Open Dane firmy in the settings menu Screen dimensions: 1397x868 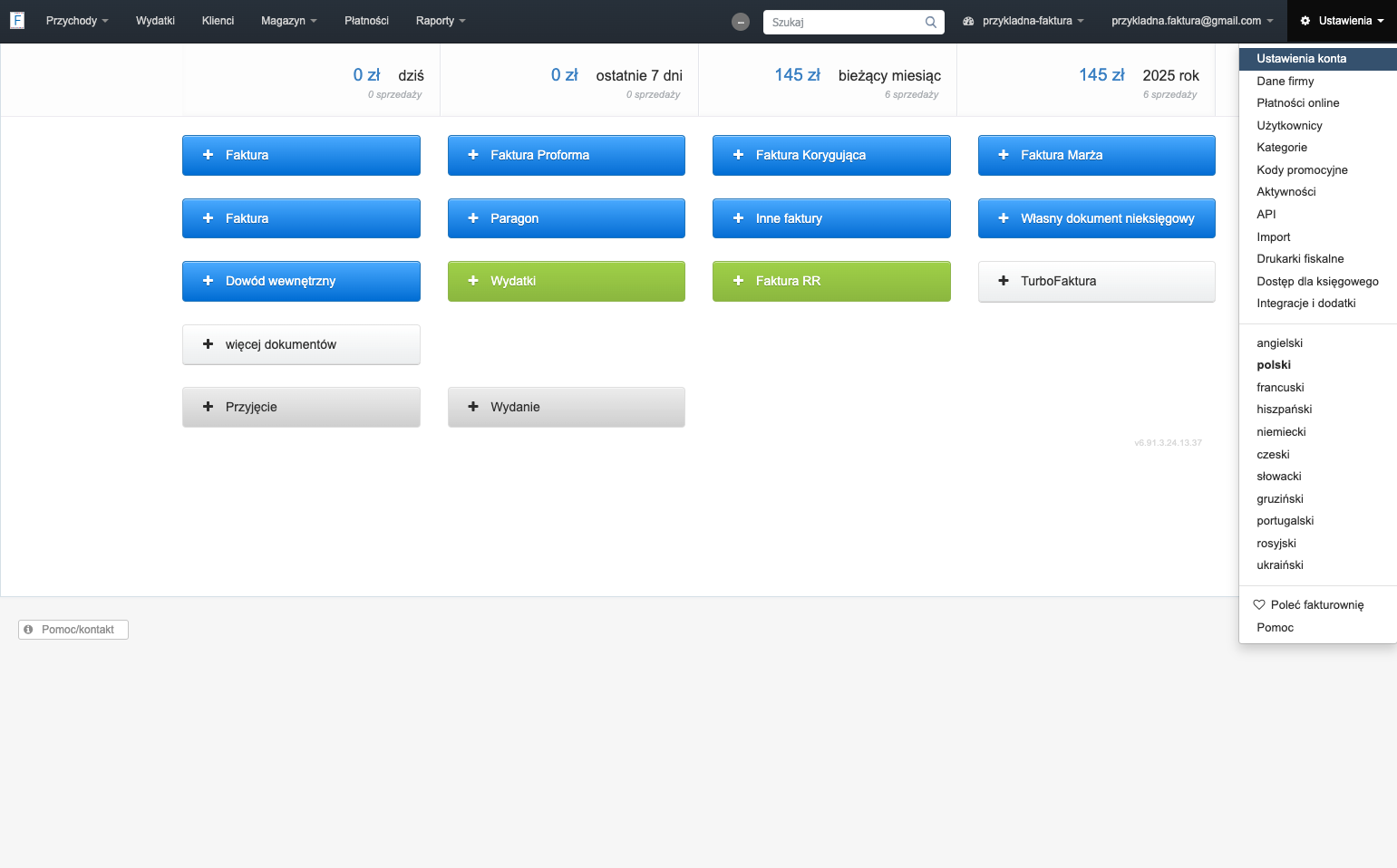click(1318, 82)
